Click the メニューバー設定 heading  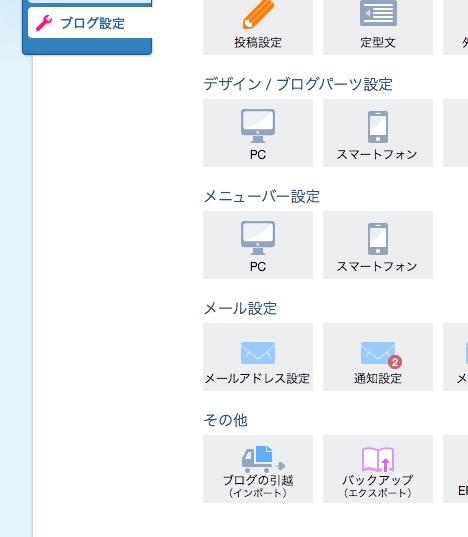tap(262, 196)
